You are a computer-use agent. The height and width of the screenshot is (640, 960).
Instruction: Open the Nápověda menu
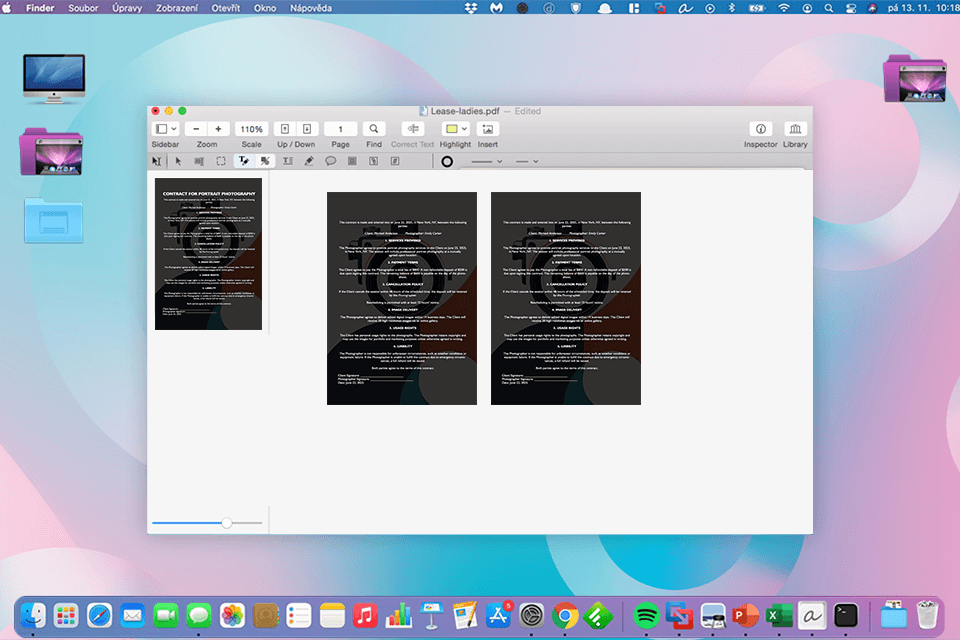311,8
